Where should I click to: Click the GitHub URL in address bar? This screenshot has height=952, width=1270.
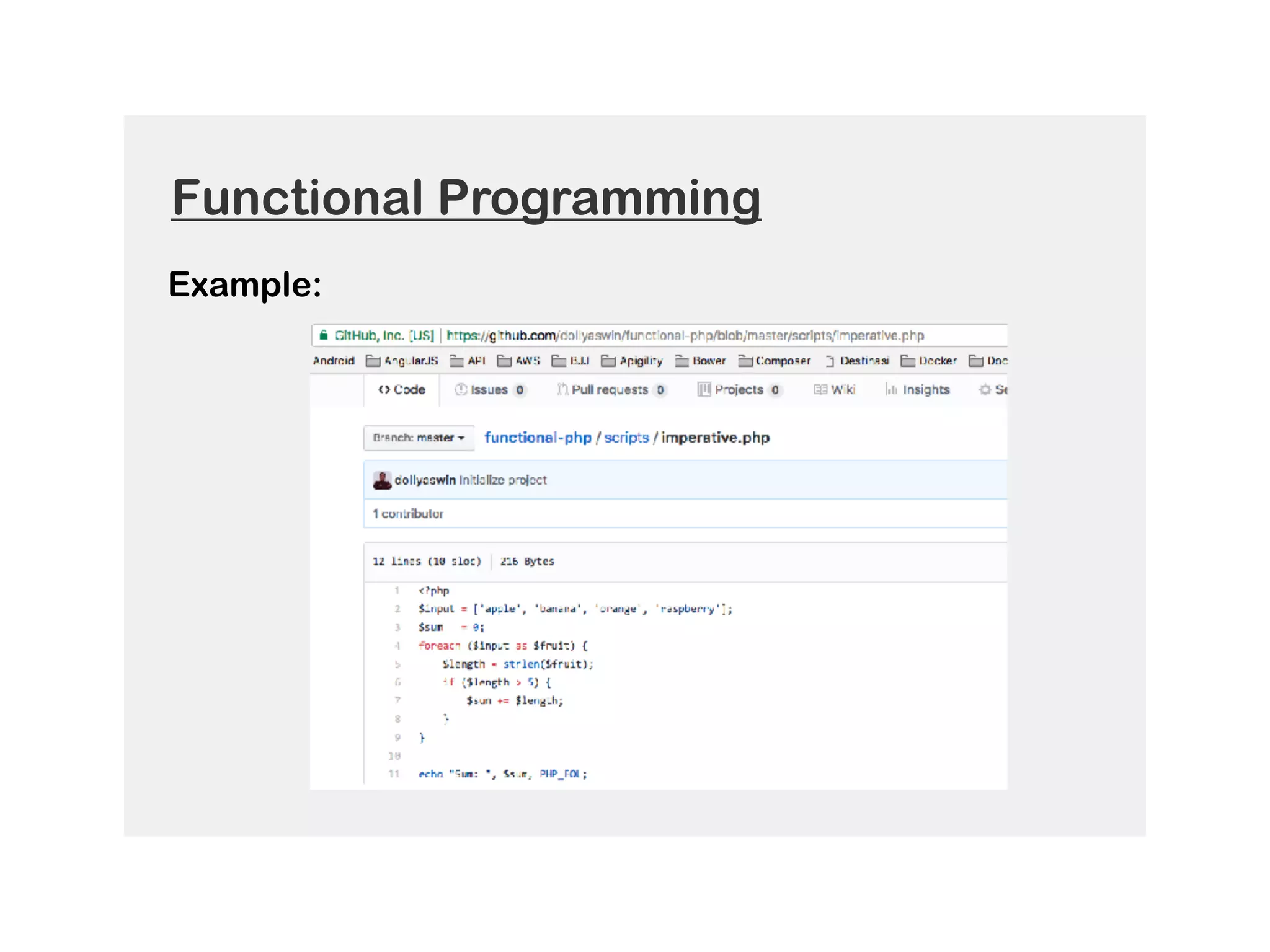685,335
